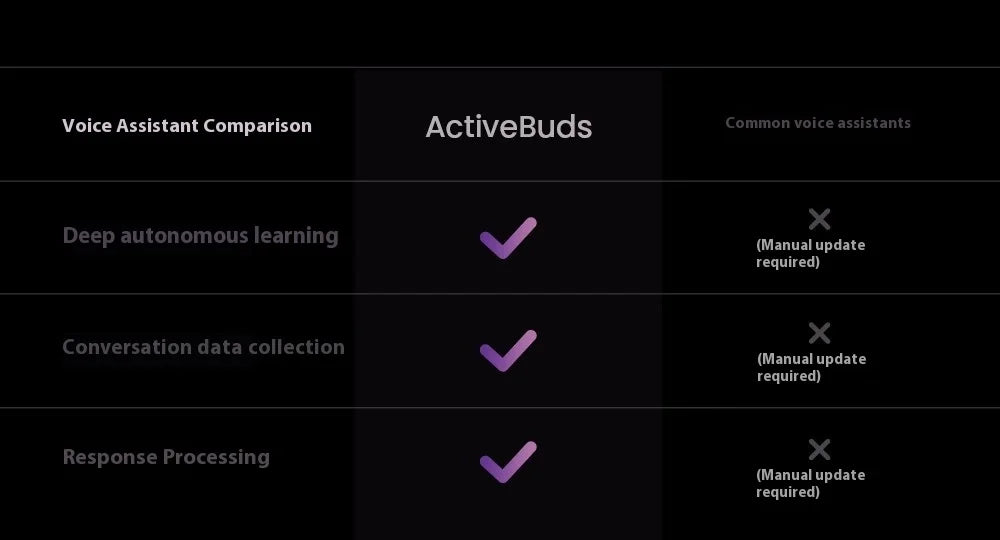
Task: Click the Common voice assistants column heading
Action: 818,123
